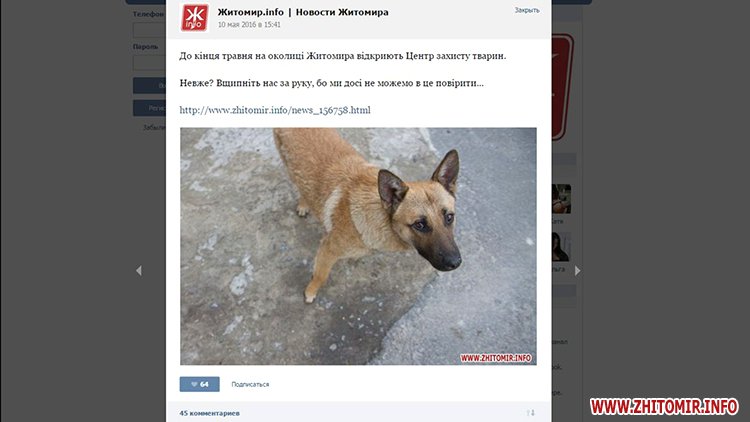Click the registration button in background sidebar
Viewport: 750px width, 422px height.
[x=149, y=108]
